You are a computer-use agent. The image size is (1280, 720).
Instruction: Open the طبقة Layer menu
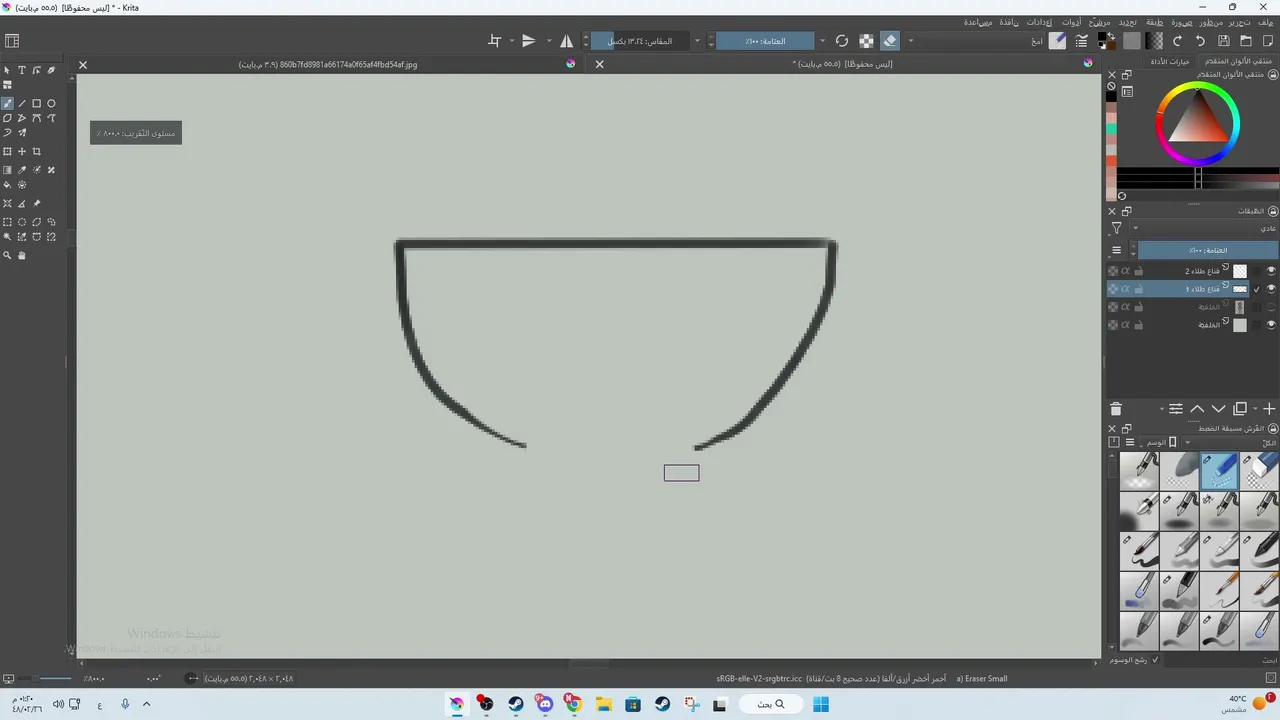click(1154, 21)
